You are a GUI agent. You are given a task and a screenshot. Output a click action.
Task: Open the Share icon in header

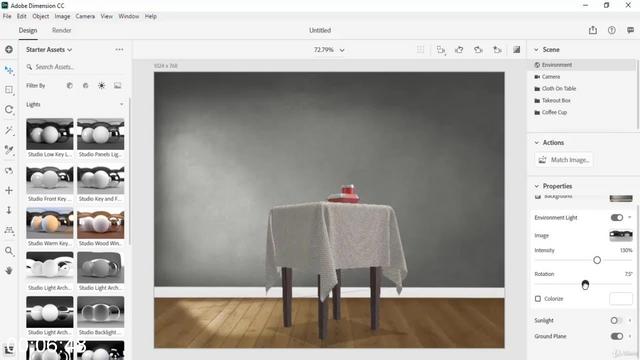[x=593, y=30]
